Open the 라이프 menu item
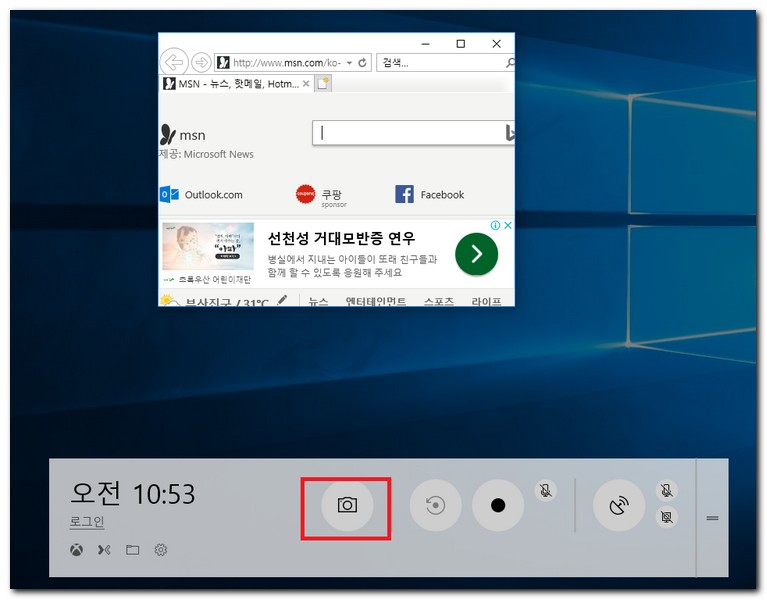The width and height of the screenshot is (767, 600). [486, 301]
